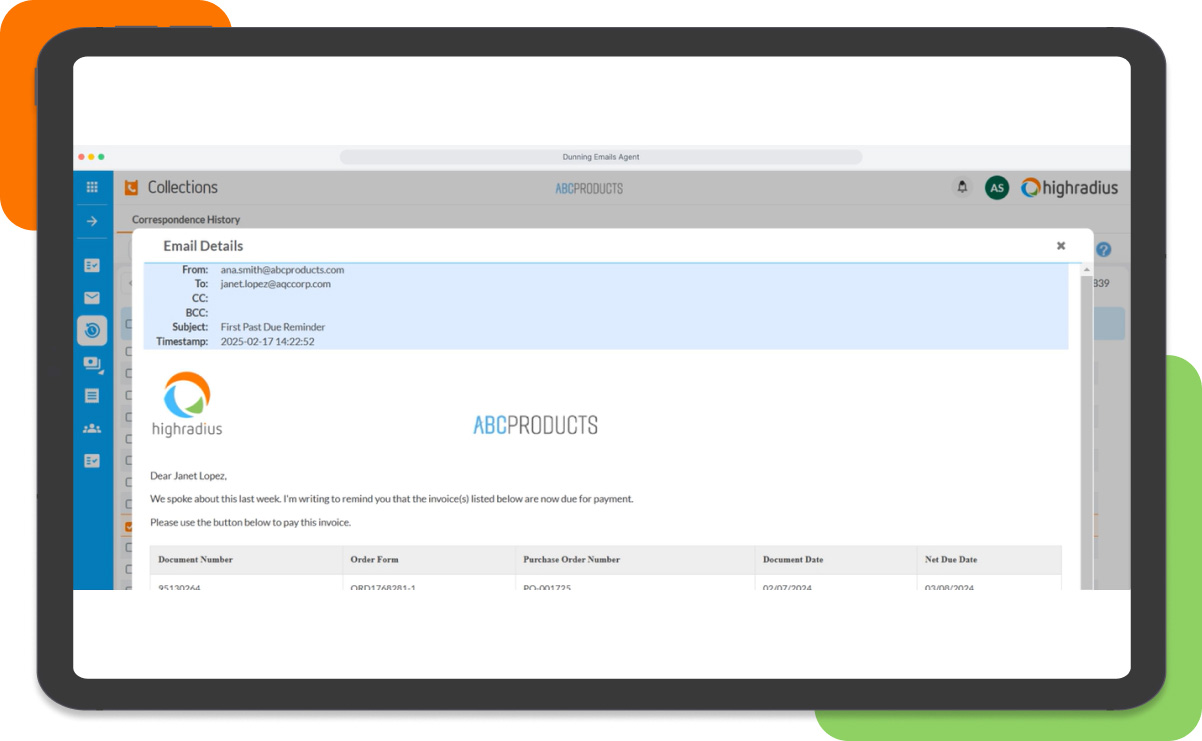Collapse the panel with the left chevron
Viewport: 1202px width, 741px height.
pos(131,282)
